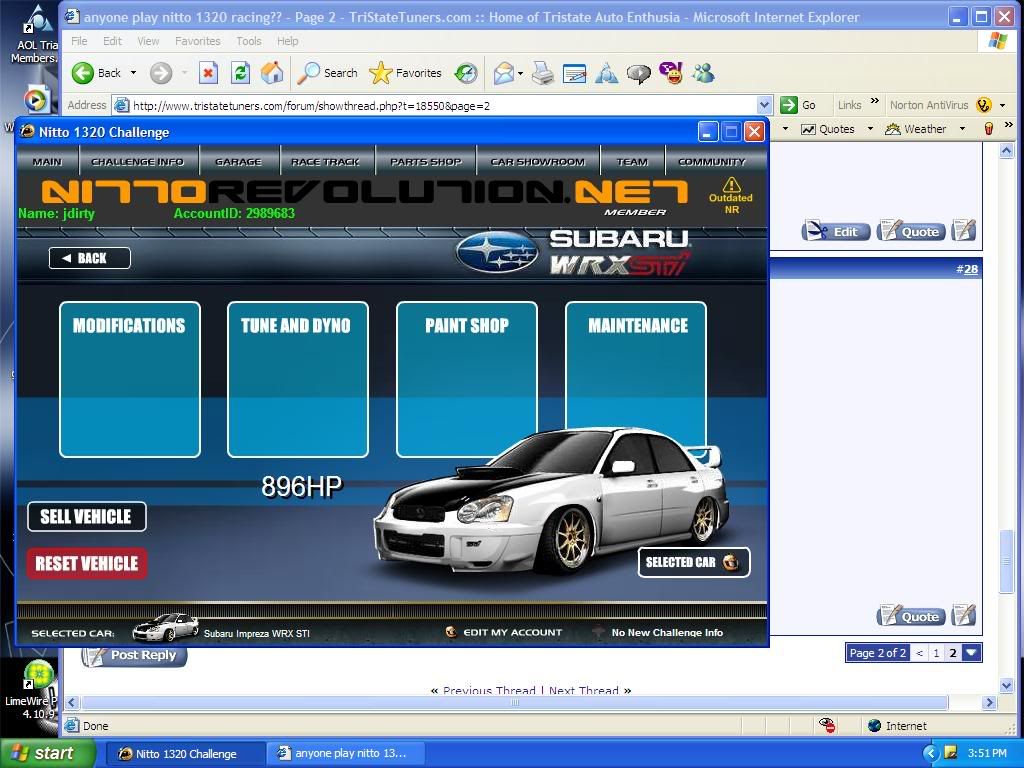The width and height of the screenshot is (1024, 768).
Task: Click the Norton AntiVirus globe icon
Action: 984,104
